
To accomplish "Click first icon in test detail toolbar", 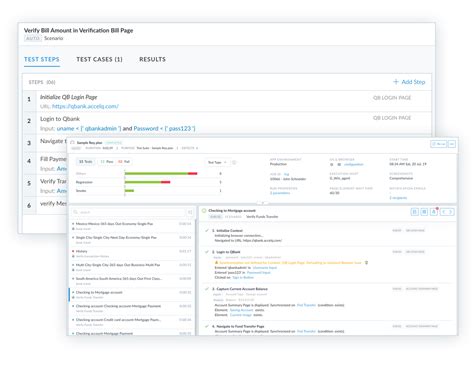I will click(x=414, y=212).
